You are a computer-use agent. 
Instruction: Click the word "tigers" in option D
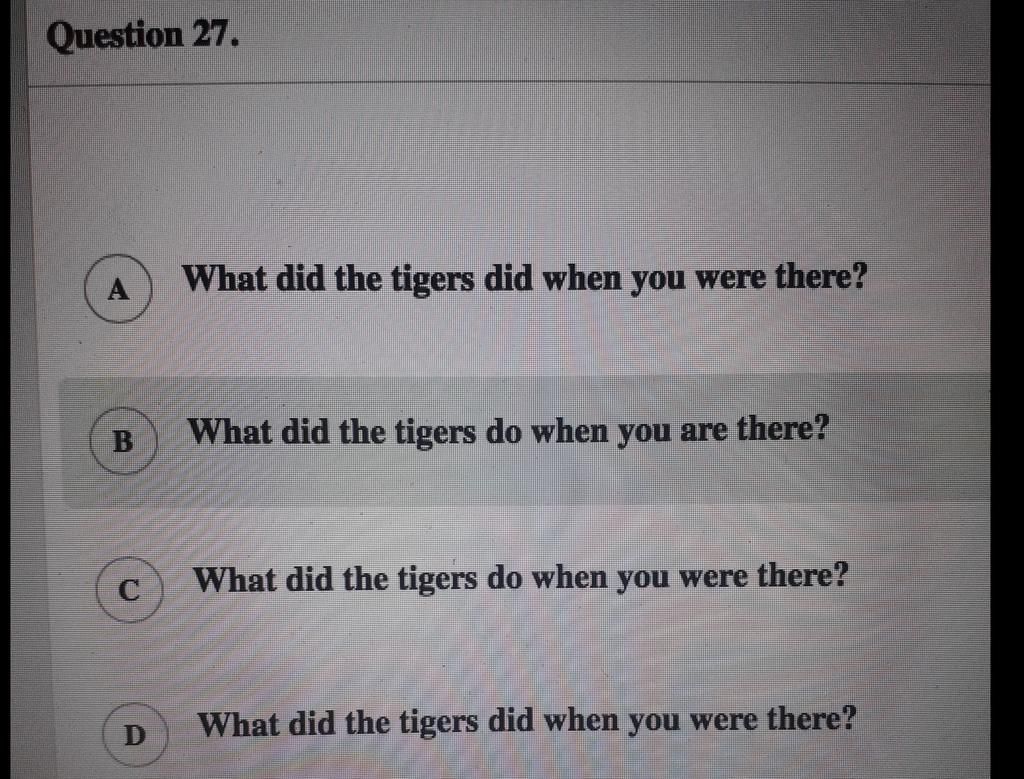(438, 724)
